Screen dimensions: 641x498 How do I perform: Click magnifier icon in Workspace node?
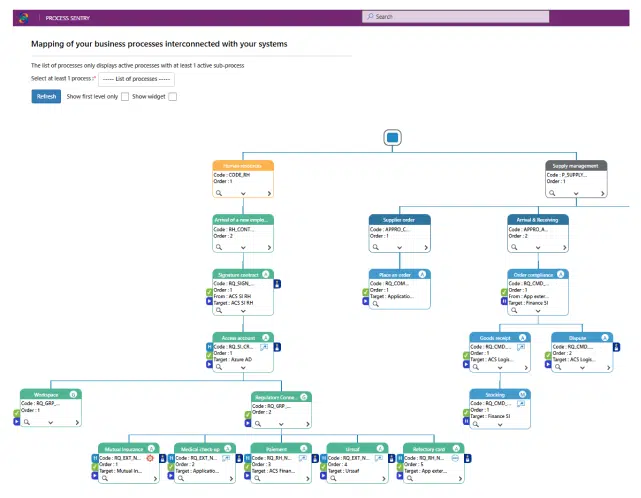point(27,421)
